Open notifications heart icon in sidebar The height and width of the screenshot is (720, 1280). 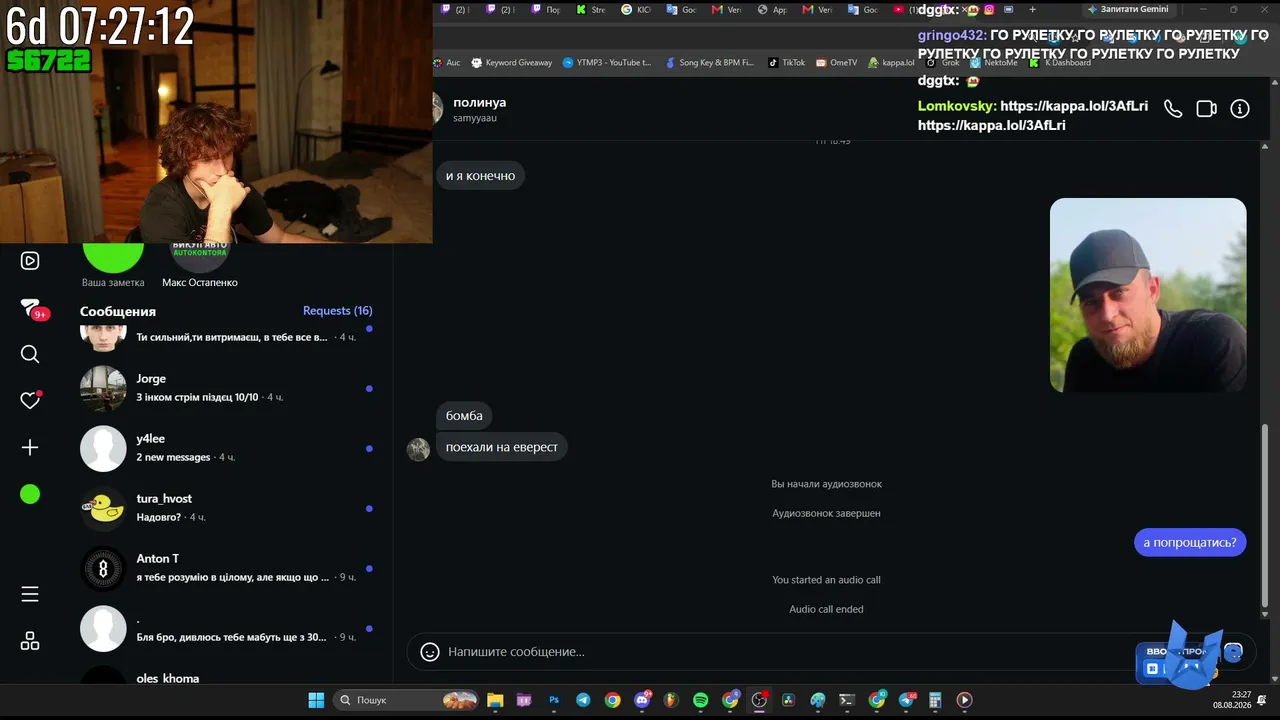pos(30,400)
